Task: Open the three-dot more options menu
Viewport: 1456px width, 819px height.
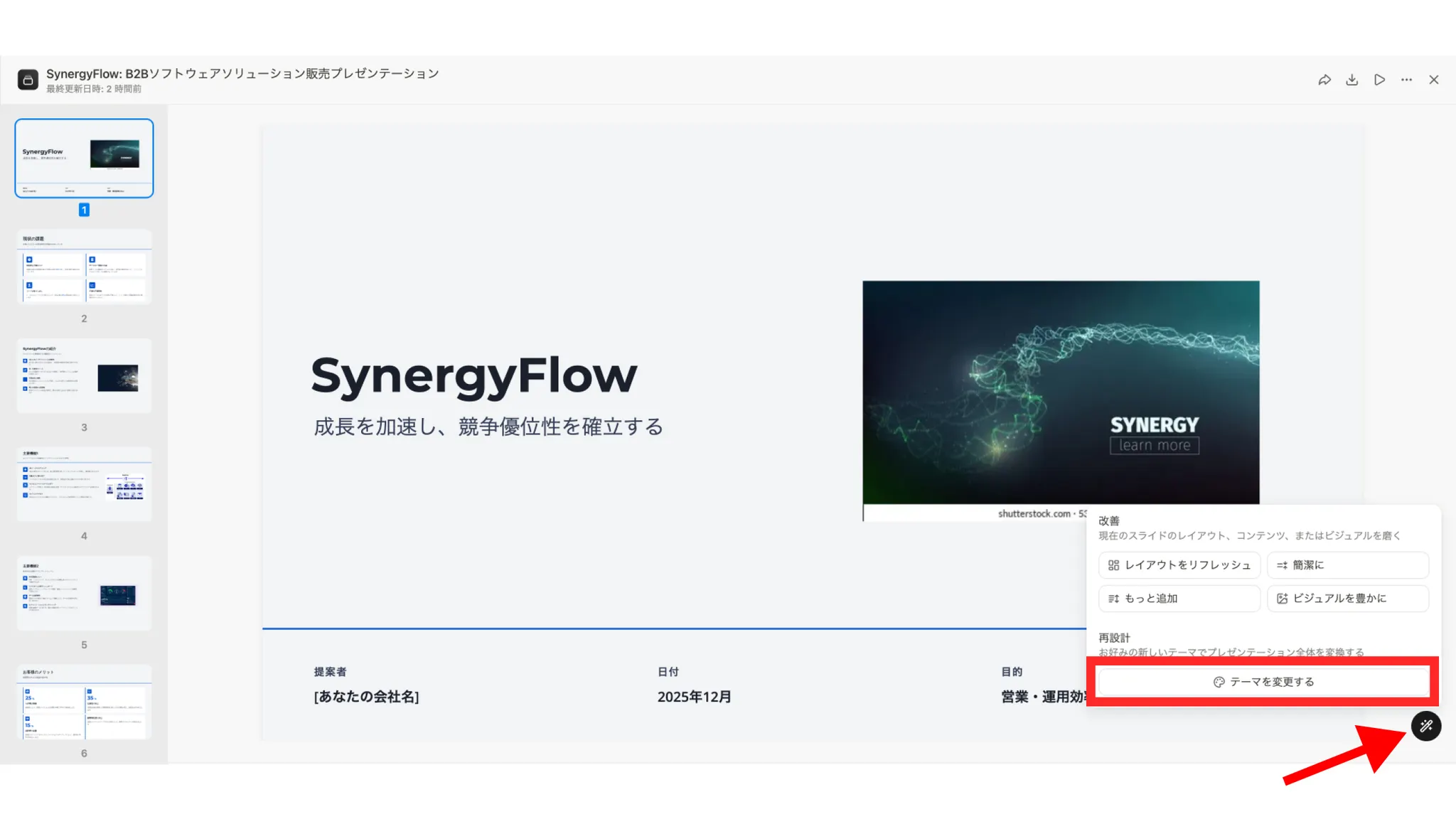Action: (1406, 80)
